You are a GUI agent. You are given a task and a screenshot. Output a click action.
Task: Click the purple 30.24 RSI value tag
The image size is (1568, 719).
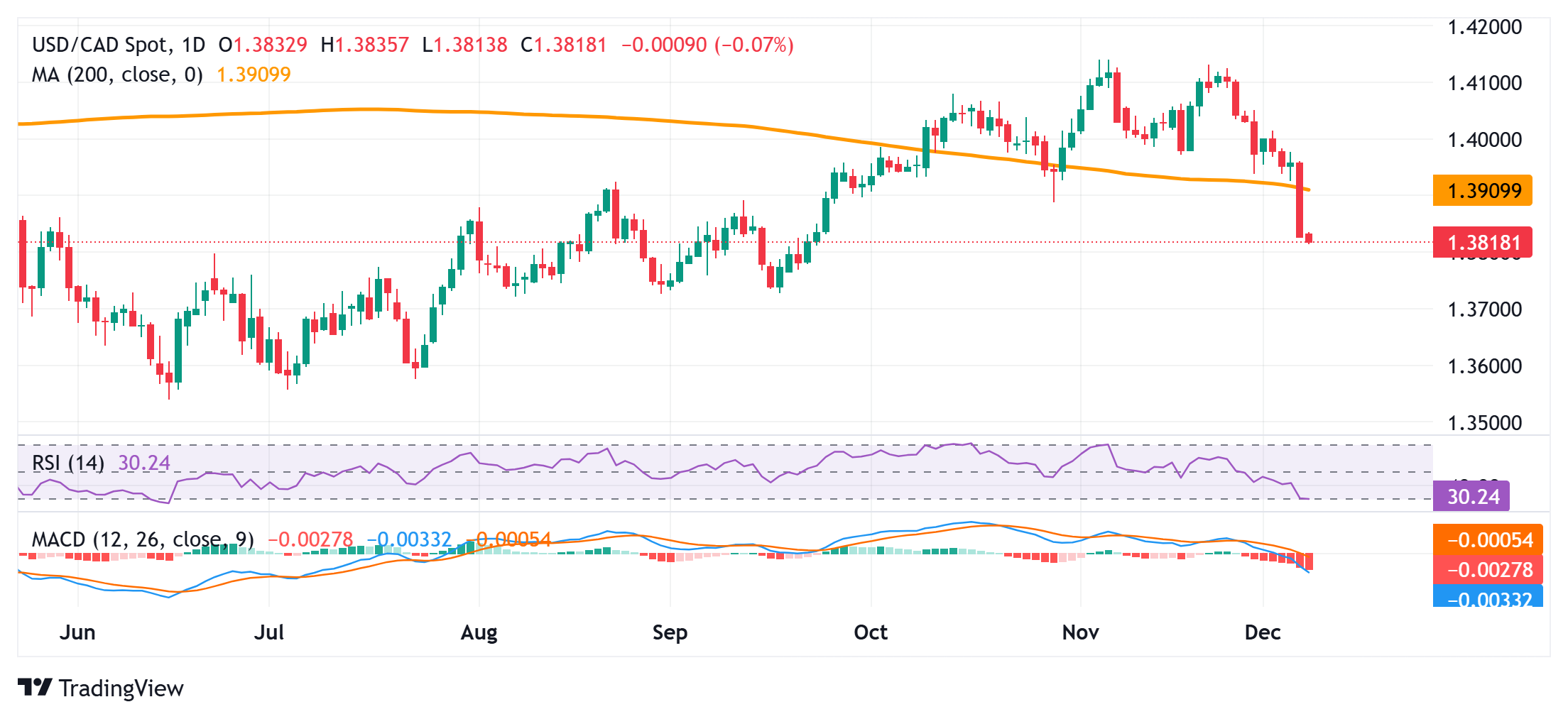[1471, 496]
